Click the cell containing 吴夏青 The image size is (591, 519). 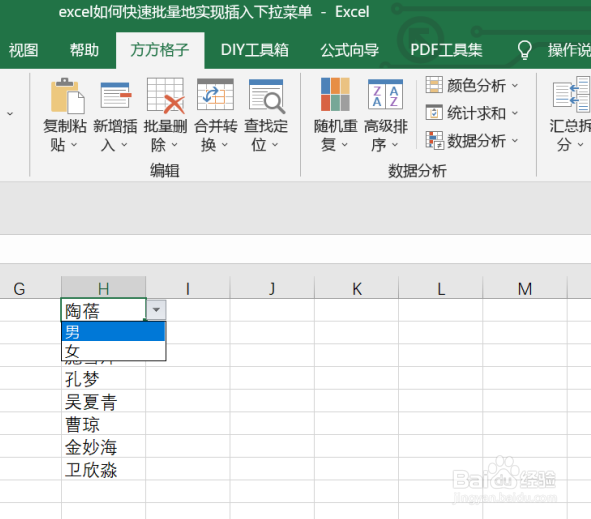tap(104, 401)
